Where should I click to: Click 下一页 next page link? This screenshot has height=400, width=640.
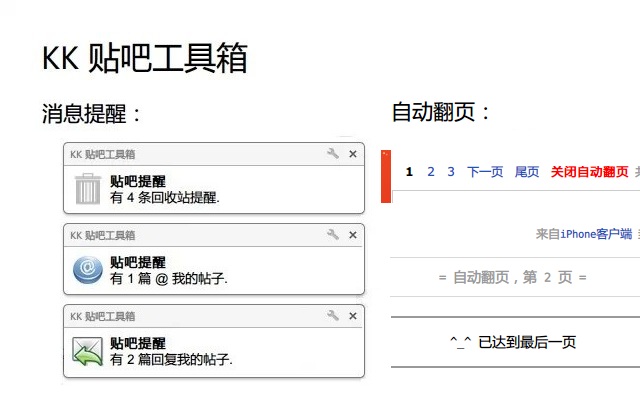point(485,172)
